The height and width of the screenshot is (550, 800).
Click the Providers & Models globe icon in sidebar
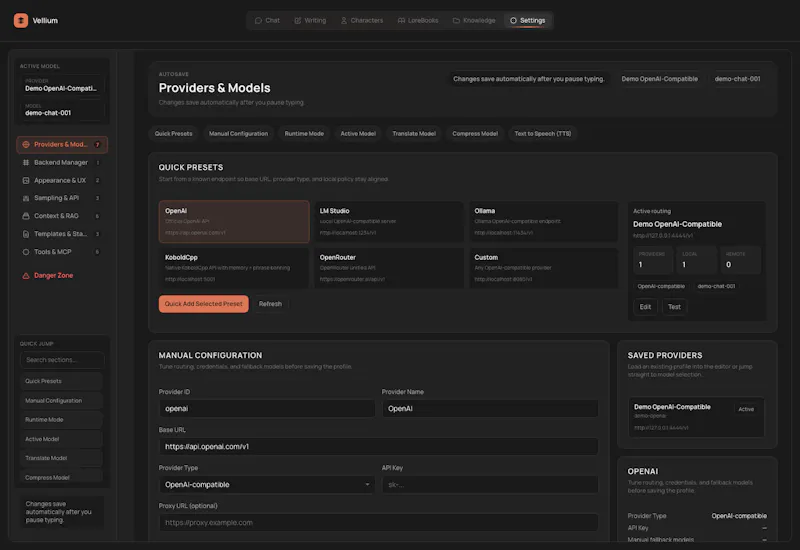[26, 144]
